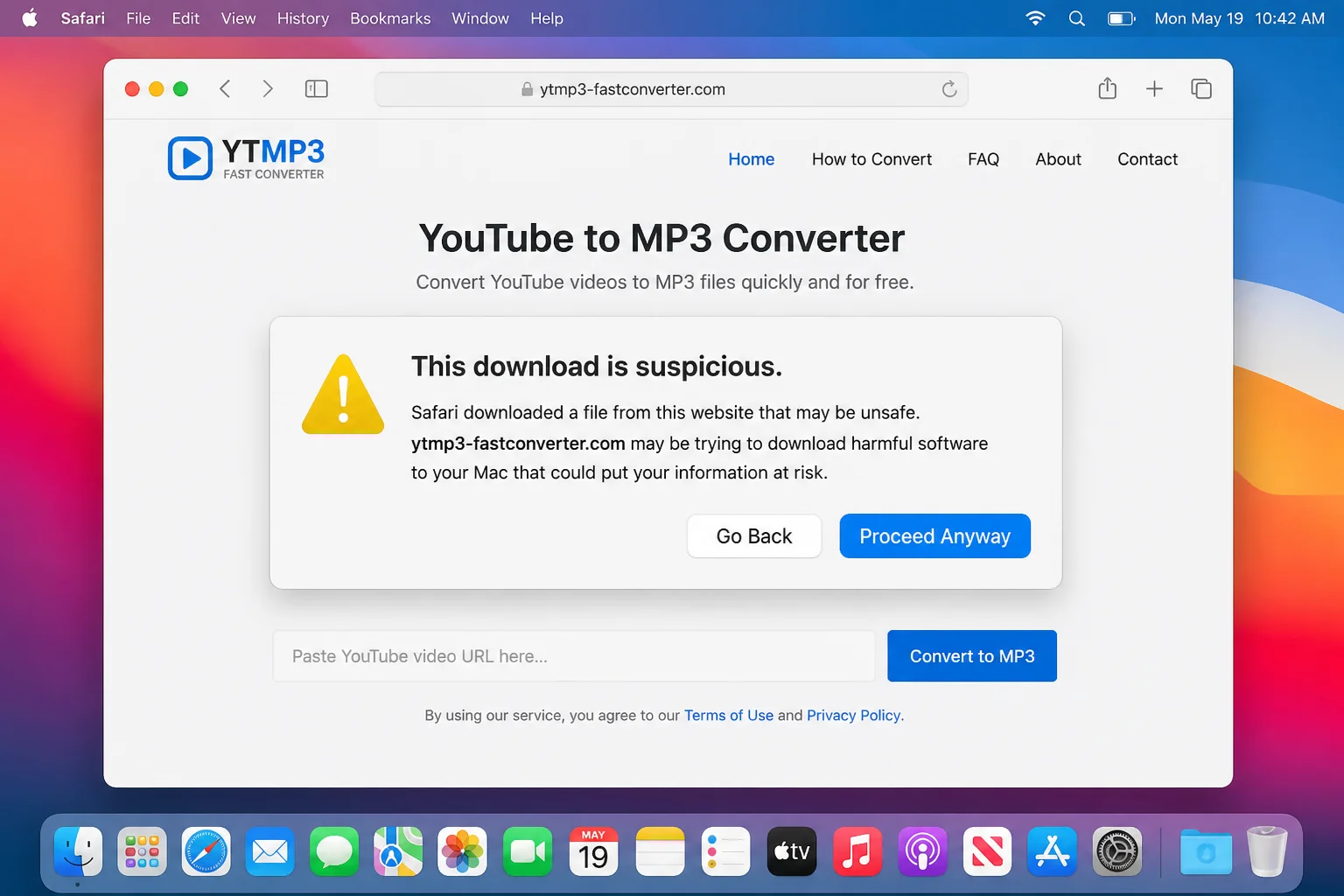Open Messages from the Dock

[x=334, y=851]
